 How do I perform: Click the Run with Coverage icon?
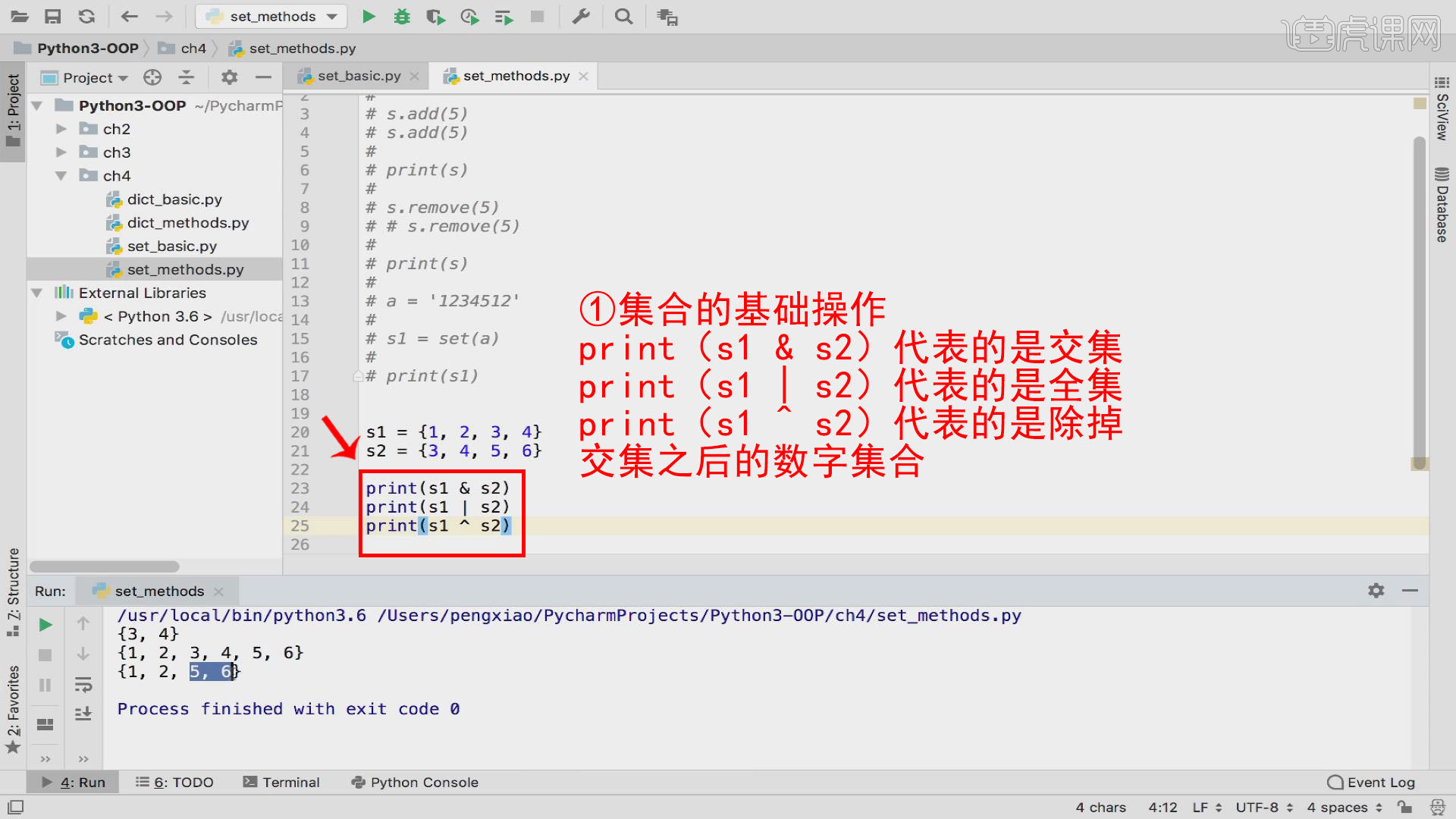[x=435, y=17]
